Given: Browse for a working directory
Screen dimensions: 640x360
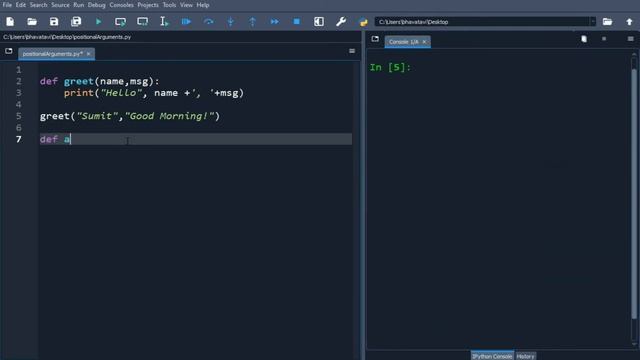Looking at the screenshot, I should [x=607, y=22].
